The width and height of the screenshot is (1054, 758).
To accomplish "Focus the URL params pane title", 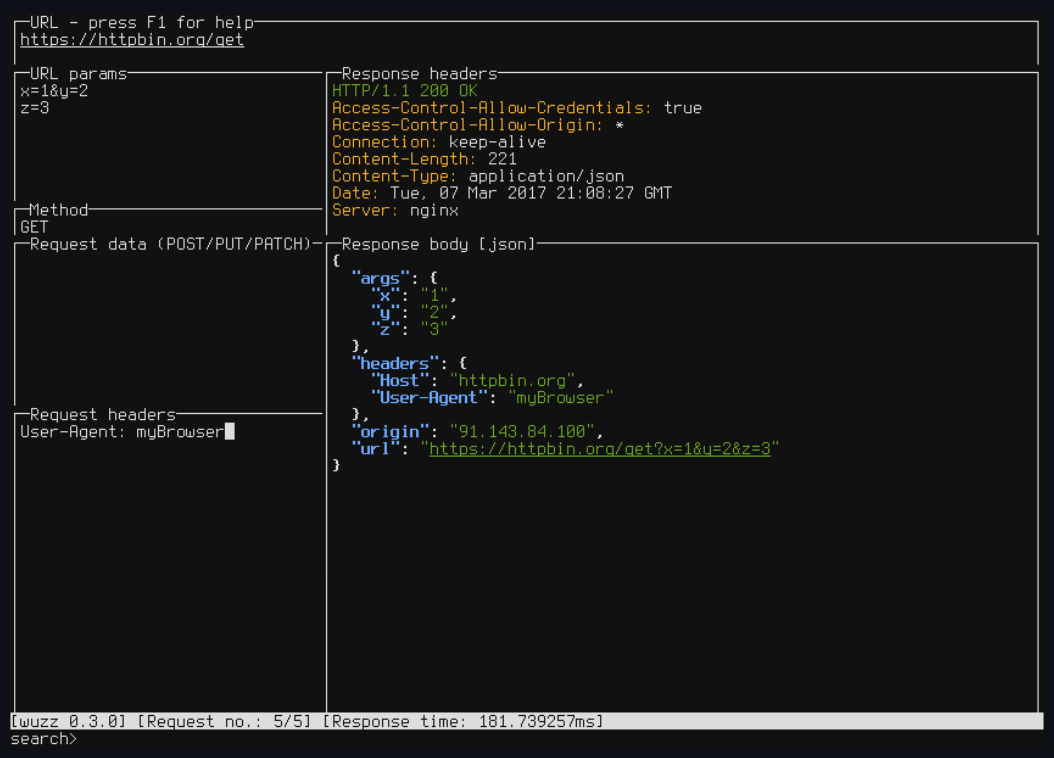I will [x=78, y=74].
